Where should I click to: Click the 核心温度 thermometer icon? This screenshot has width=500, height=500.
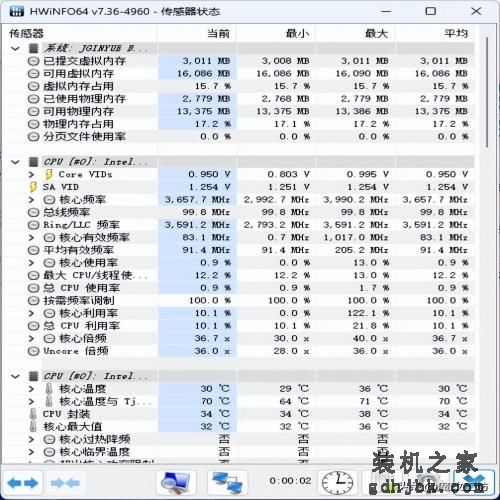click(x=49, y=389)
